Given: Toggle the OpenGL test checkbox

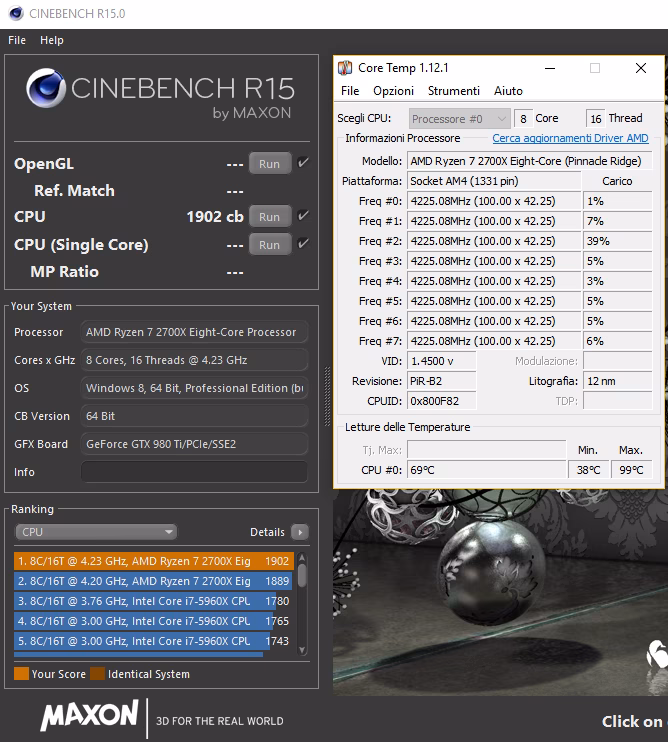Looking at the screenshot, I should (x=303, y=163).
